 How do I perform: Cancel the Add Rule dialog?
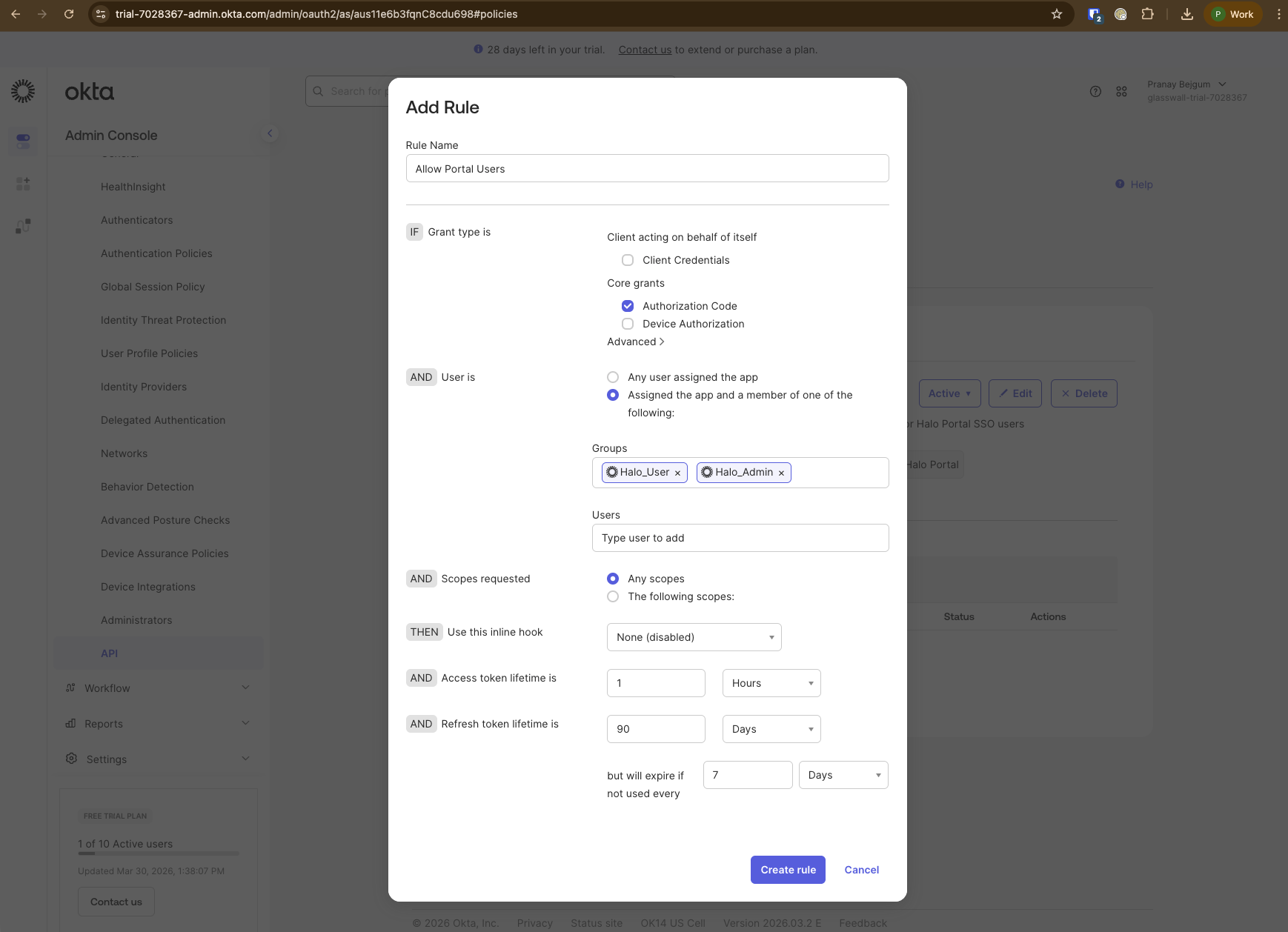point(862,870)
